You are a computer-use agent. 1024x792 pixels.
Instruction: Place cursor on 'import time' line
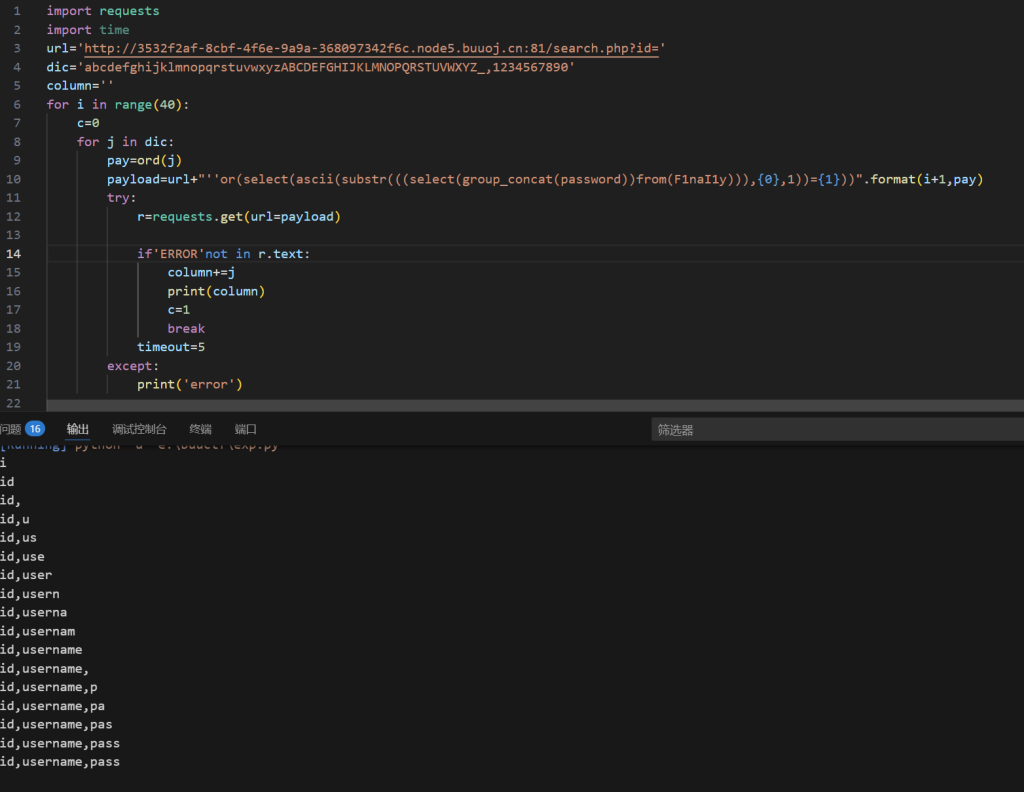pos(88,30)
